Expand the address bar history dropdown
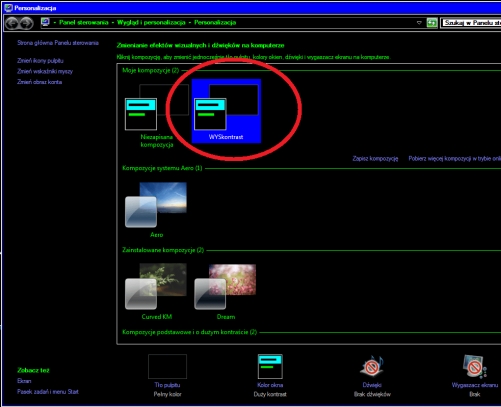Viewport: 501px width, 407px height. [419, 23]
